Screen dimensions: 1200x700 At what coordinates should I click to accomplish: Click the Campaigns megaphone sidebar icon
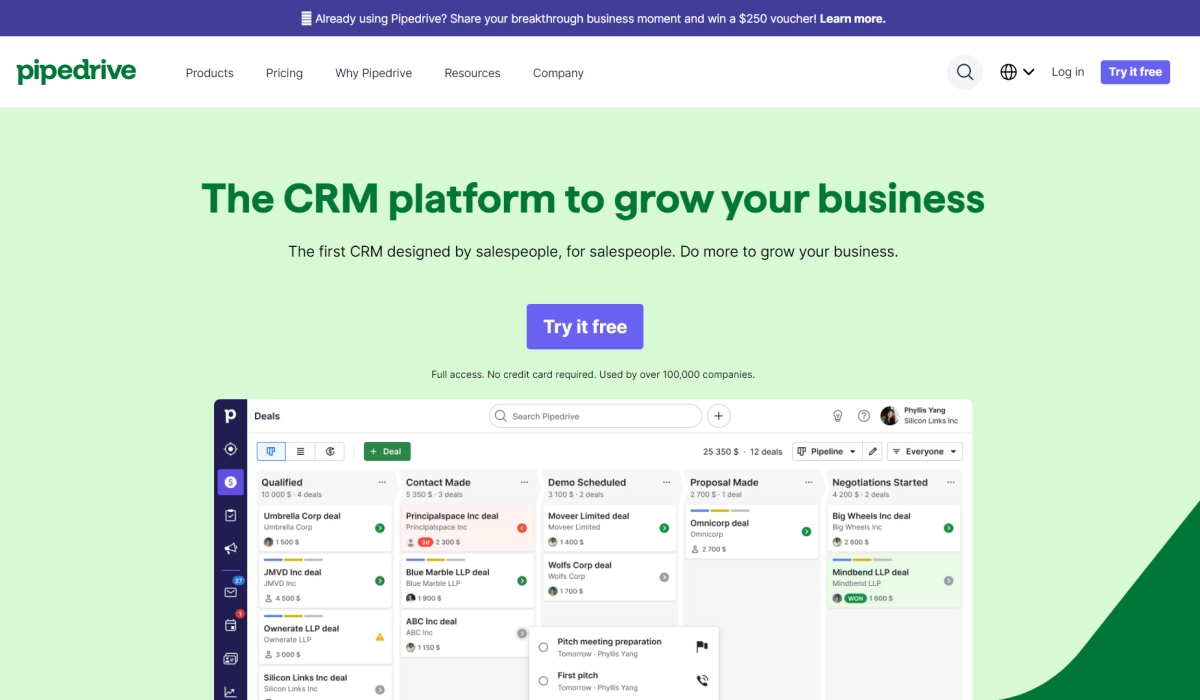click(x=231, y=548)
